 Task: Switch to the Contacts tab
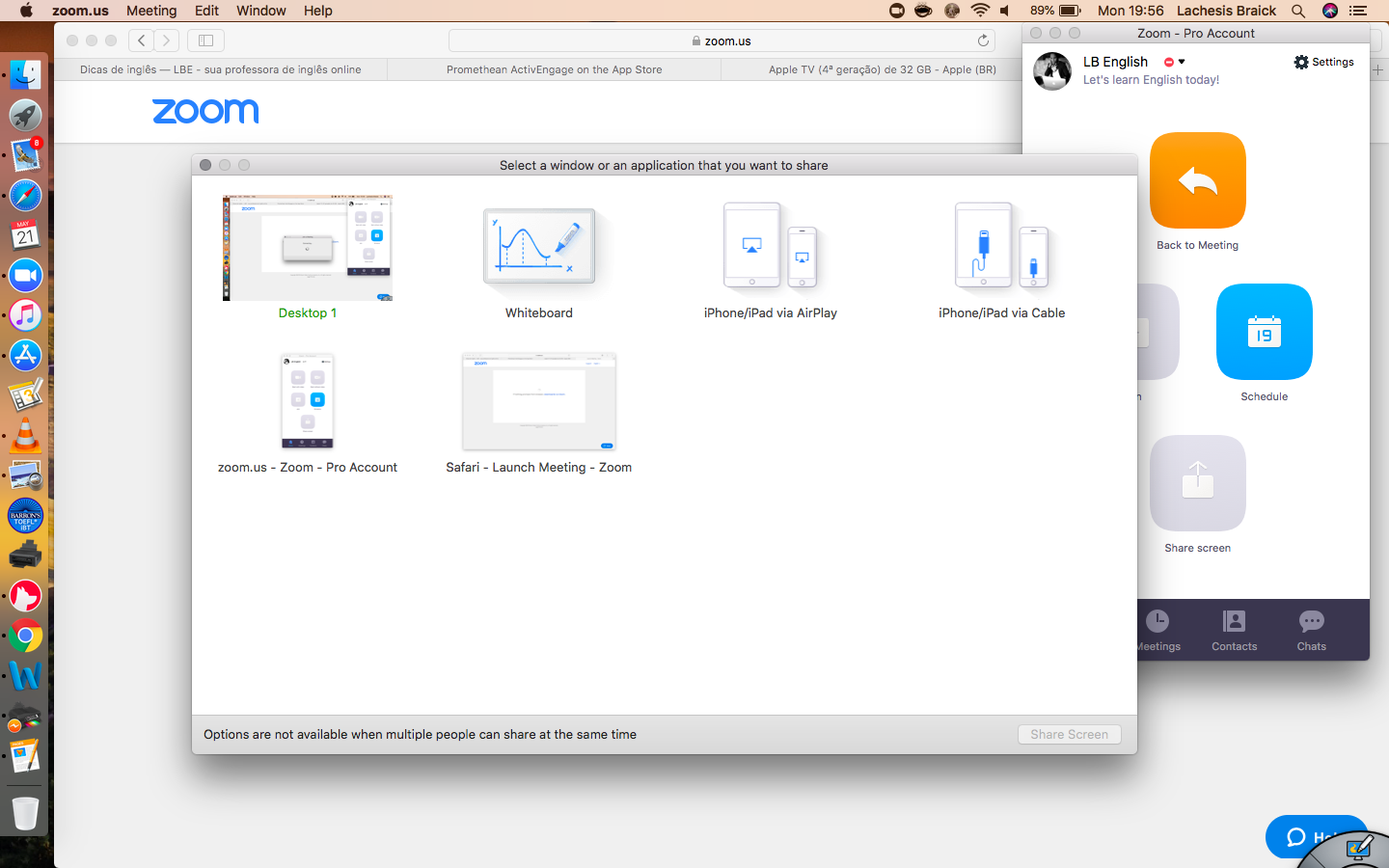1235,631
